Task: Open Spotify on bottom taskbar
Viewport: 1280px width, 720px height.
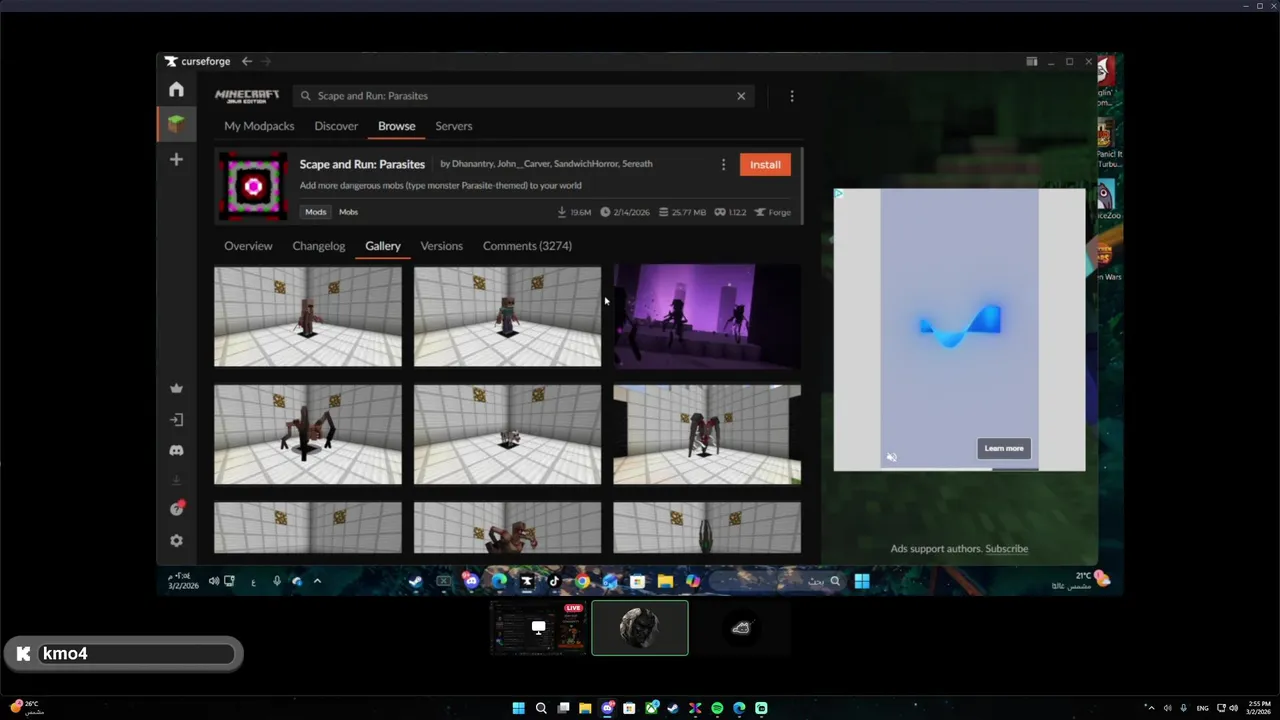Action: 717,708
